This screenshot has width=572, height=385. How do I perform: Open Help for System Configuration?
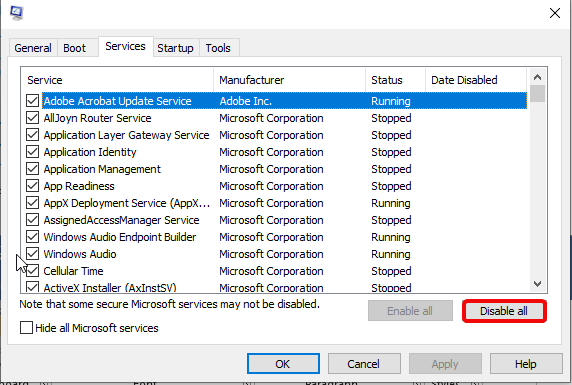pyautogui.click(x=526, y=364)
